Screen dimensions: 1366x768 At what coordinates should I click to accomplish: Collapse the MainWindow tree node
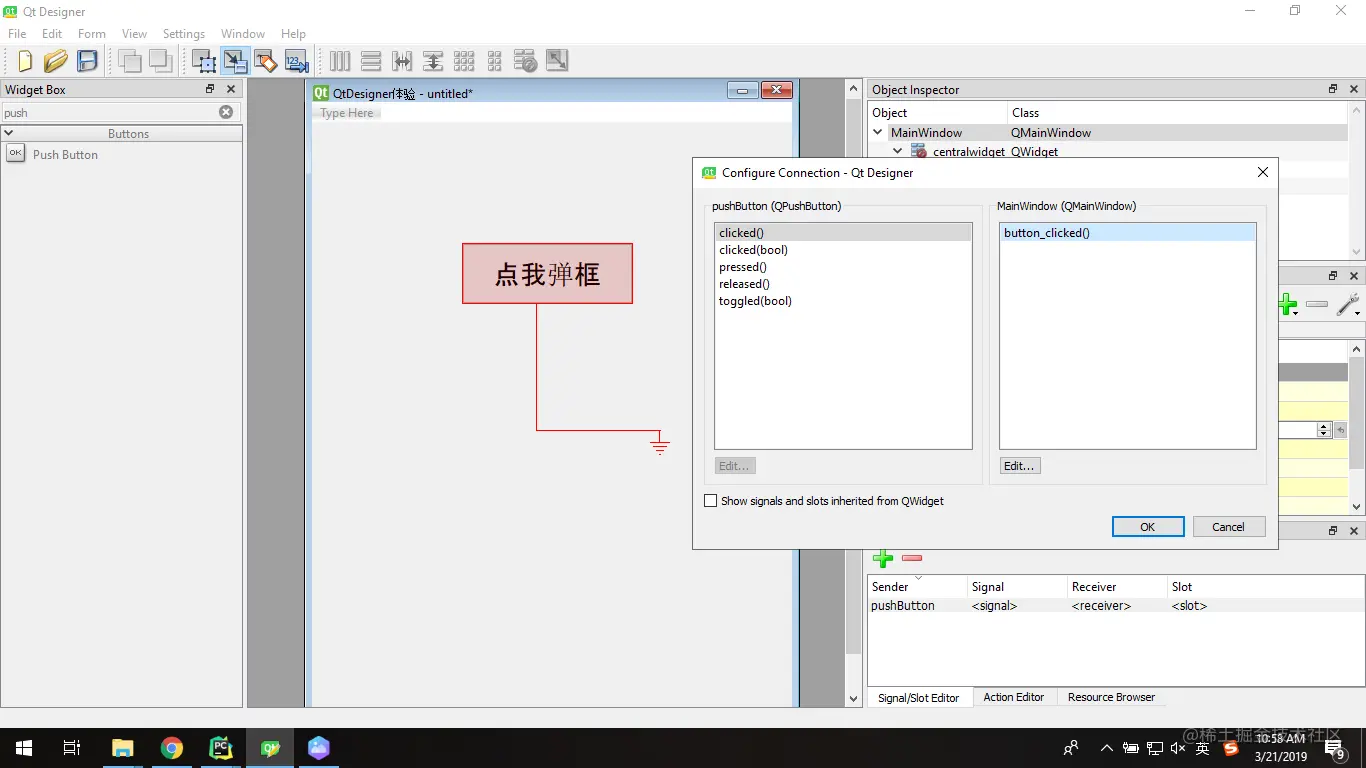[878, 132]
